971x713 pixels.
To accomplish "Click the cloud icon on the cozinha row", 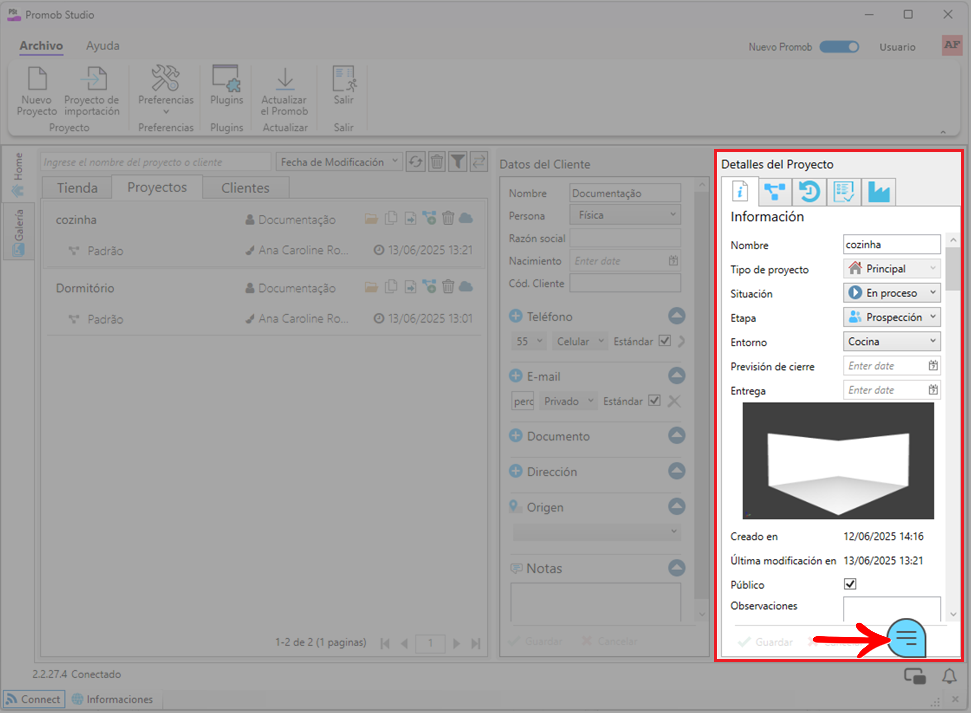I will point(466,218).
